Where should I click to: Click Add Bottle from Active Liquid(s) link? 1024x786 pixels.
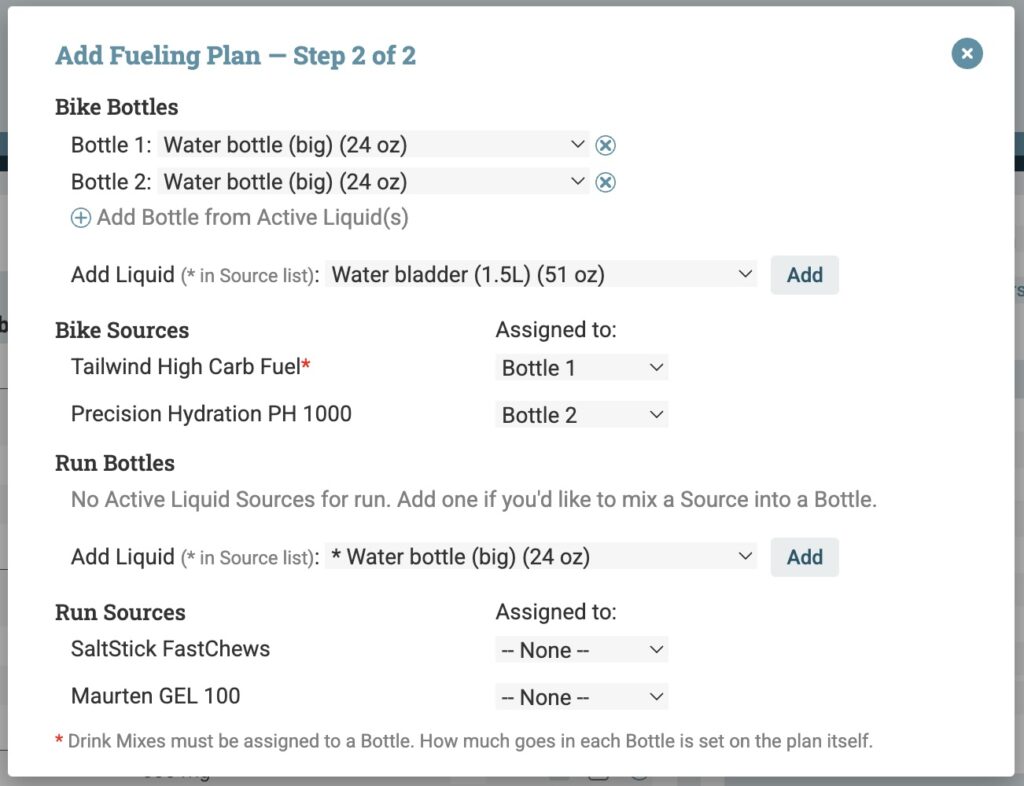253,217
